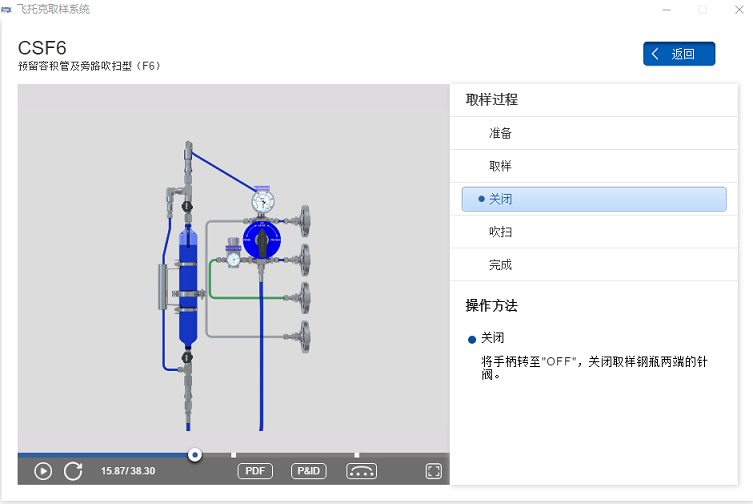Open the P&ID diagram view
Image resolution: width=753 pixels, height=504 pixels.
(x=309, y=471)
